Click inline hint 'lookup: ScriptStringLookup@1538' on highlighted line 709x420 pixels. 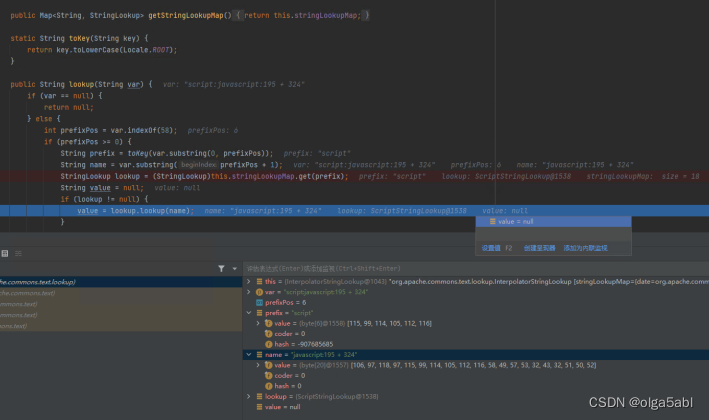click(x=402, y=211)
